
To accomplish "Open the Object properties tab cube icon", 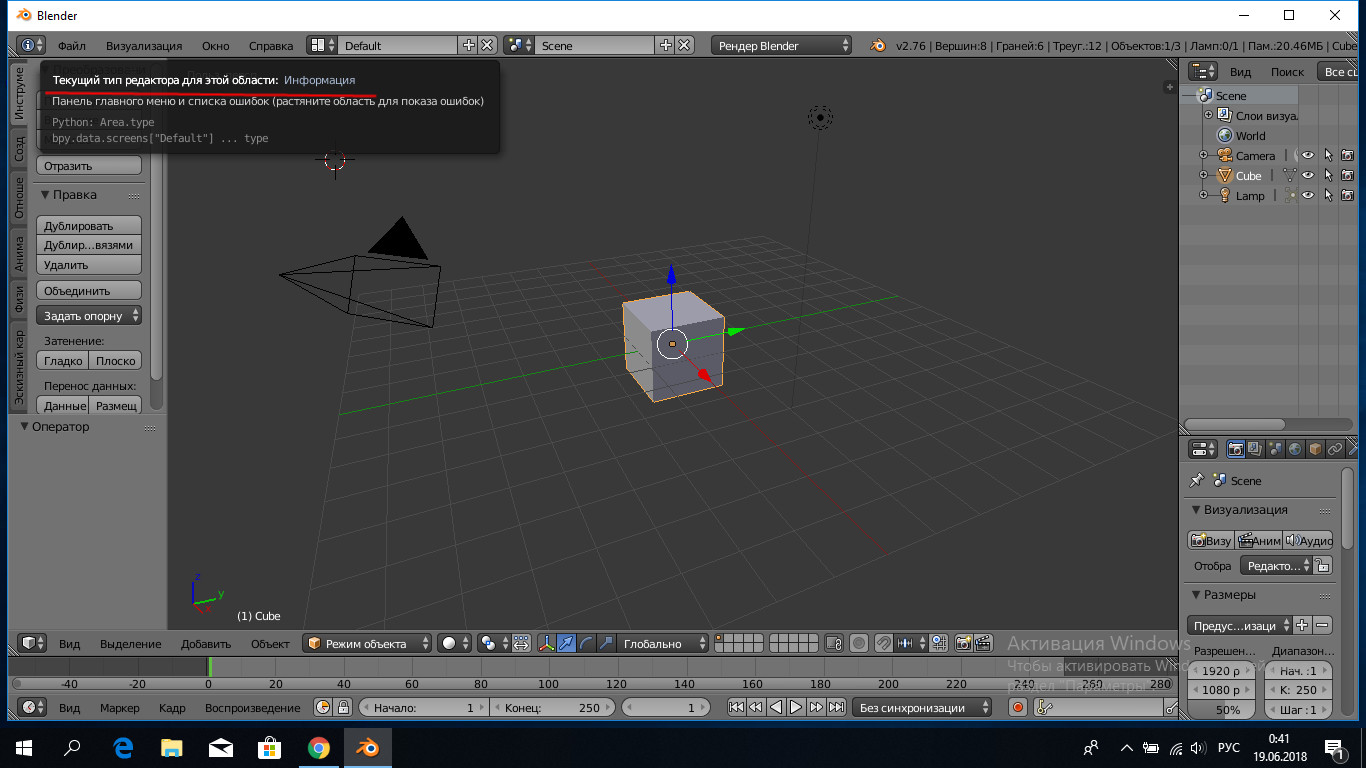I will coord(1315,449).
